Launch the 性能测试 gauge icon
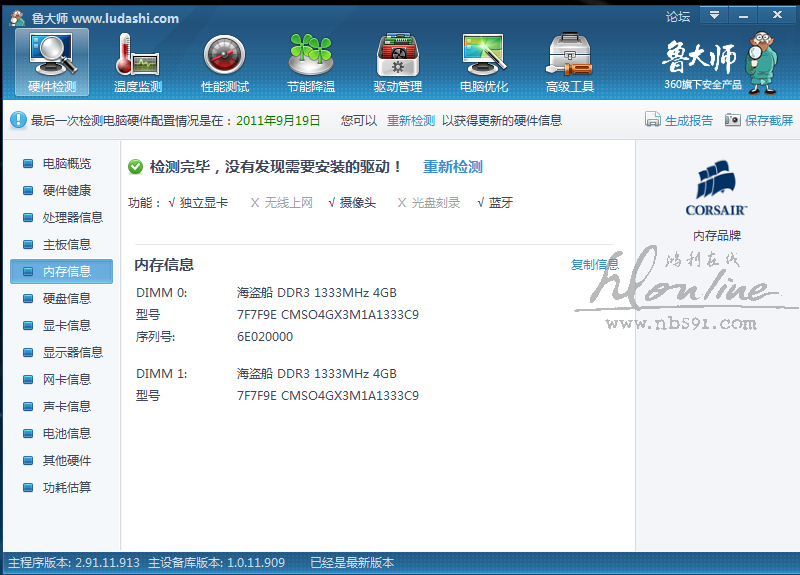Viewport: 800px width, 575px height. [x=224, y=62]
